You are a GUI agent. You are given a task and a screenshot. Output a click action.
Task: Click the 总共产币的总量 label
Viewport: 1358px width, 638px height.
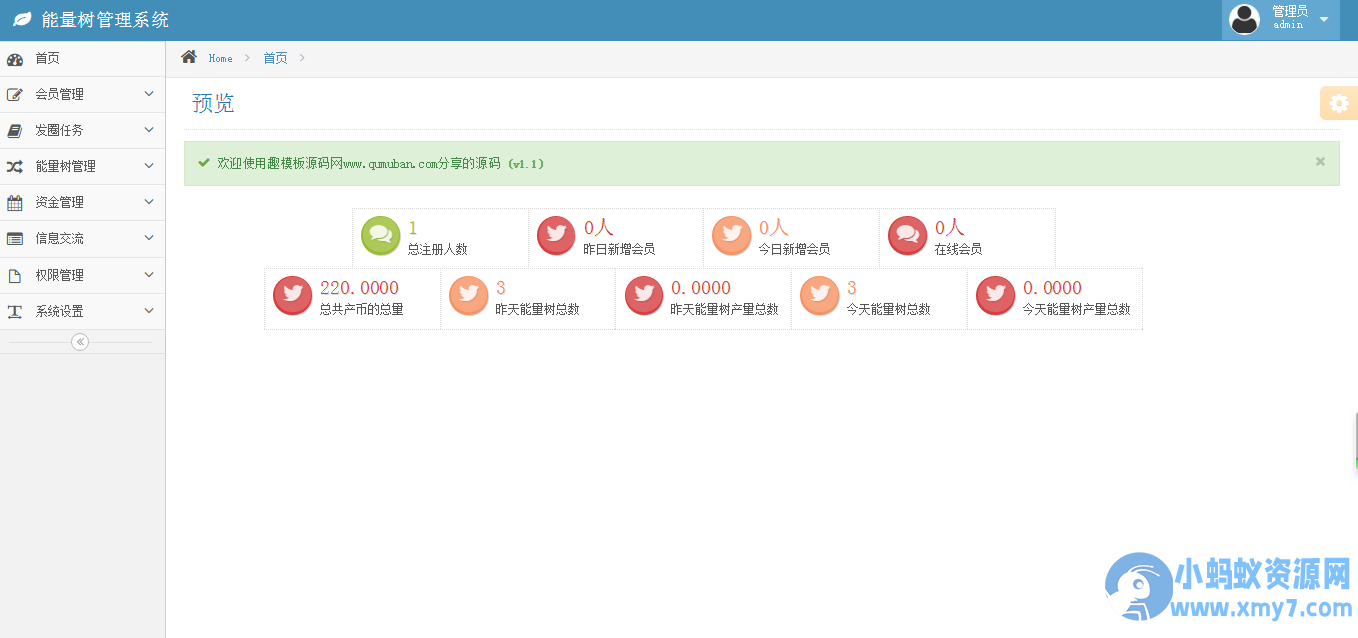[362, 309]
